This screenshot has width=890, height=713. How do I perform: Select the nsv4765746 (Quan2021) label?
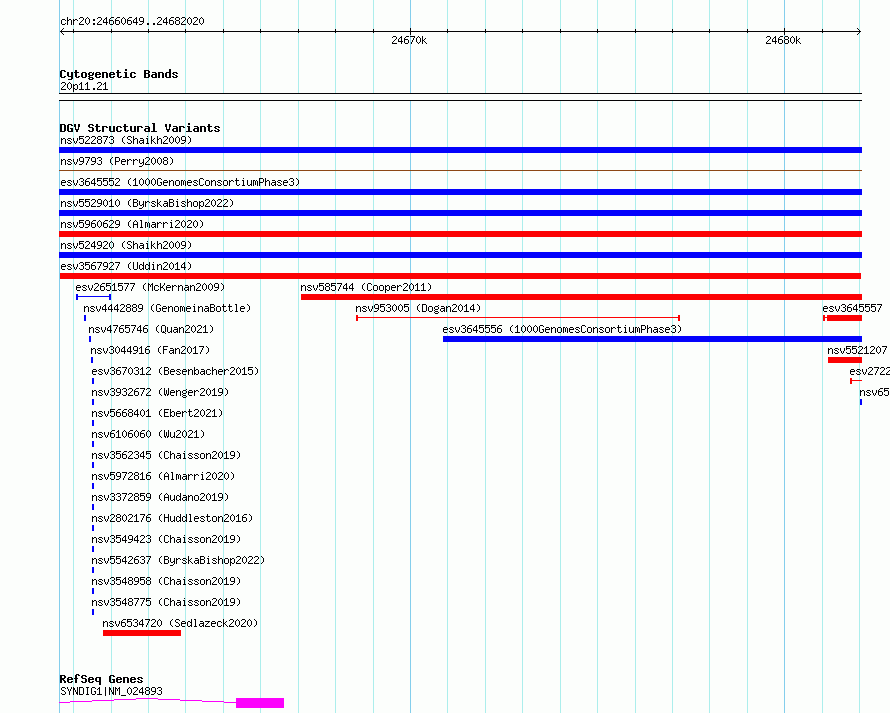coord(151,329)
